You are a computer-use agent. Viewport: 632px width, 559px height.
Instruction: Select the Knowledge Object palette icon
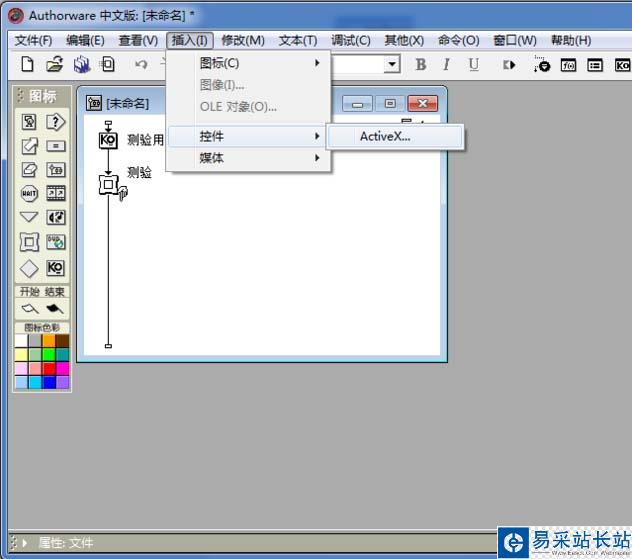coord(56,268)
